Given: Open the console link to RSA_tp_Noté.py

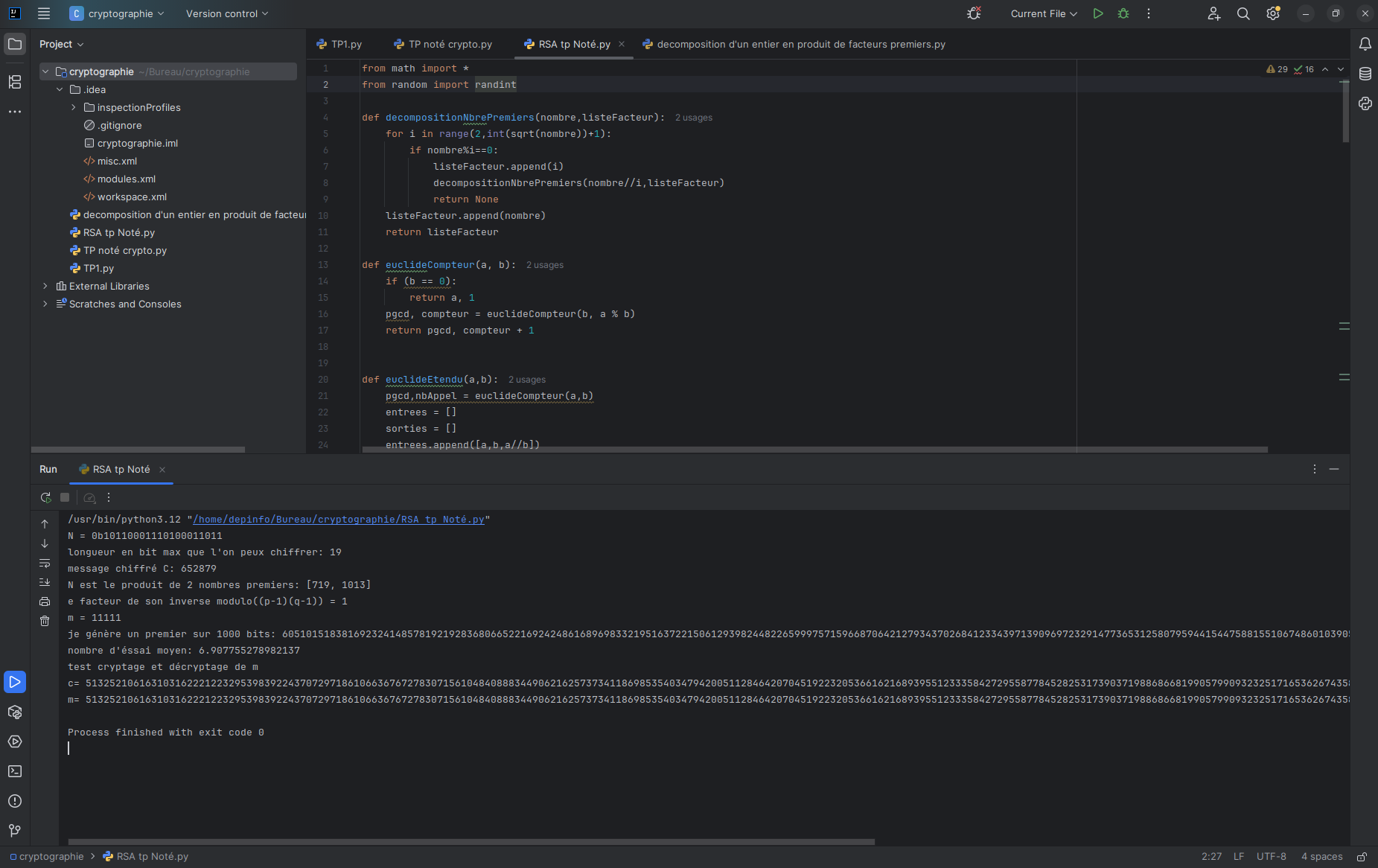Looking at the screenshot, I should 339,519.
